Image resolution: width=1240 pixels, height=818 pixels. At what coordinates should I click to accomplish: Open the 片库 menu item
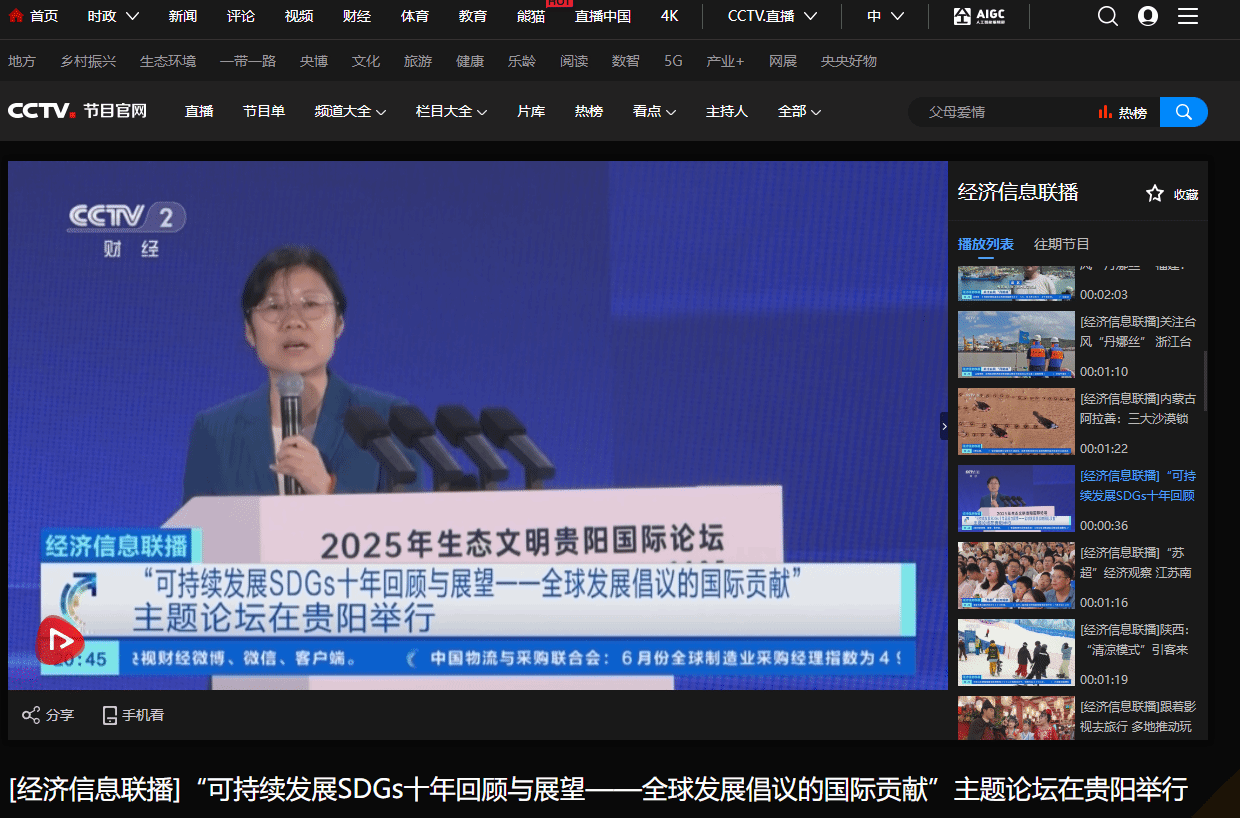coord(531,111)
